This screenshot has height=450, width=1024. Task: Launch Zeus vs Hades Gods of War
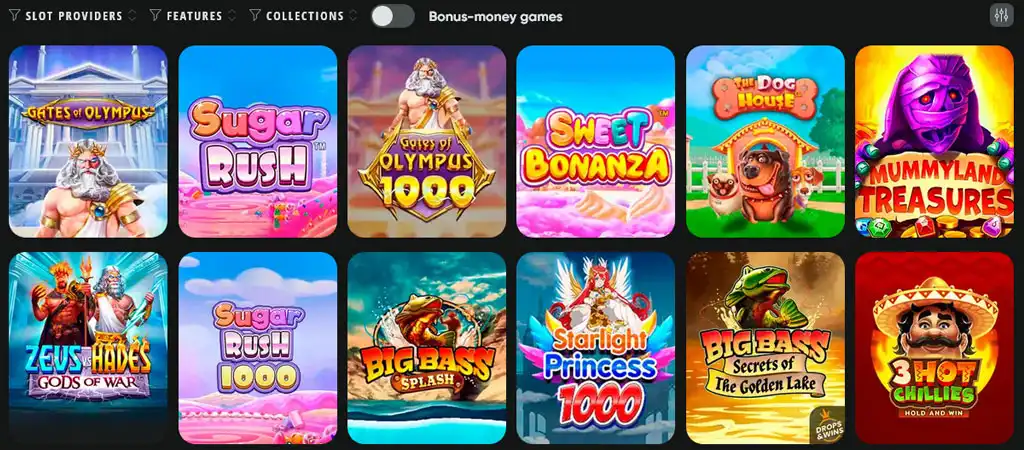(88, 348)
